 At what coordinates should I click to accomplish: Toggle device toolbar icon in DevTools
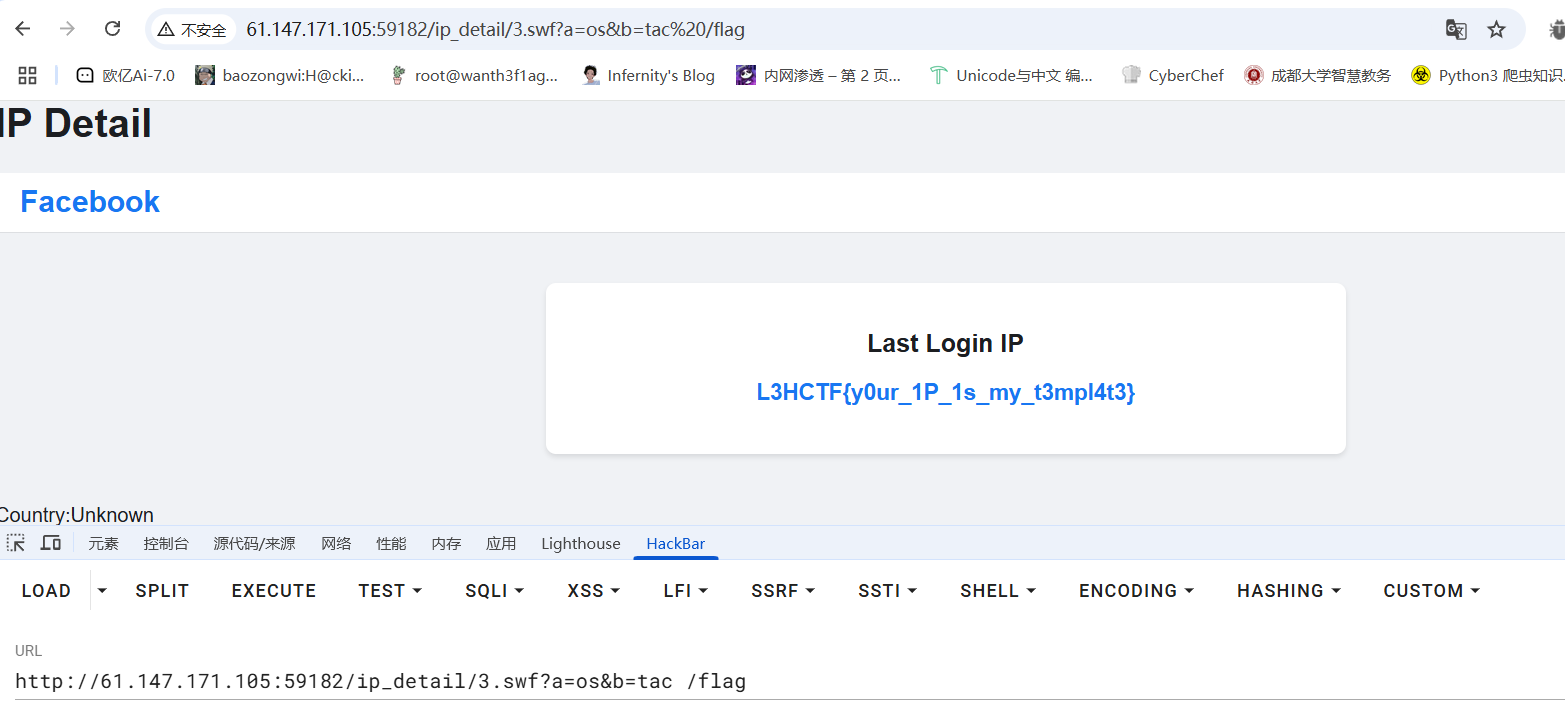pos(51,543)
